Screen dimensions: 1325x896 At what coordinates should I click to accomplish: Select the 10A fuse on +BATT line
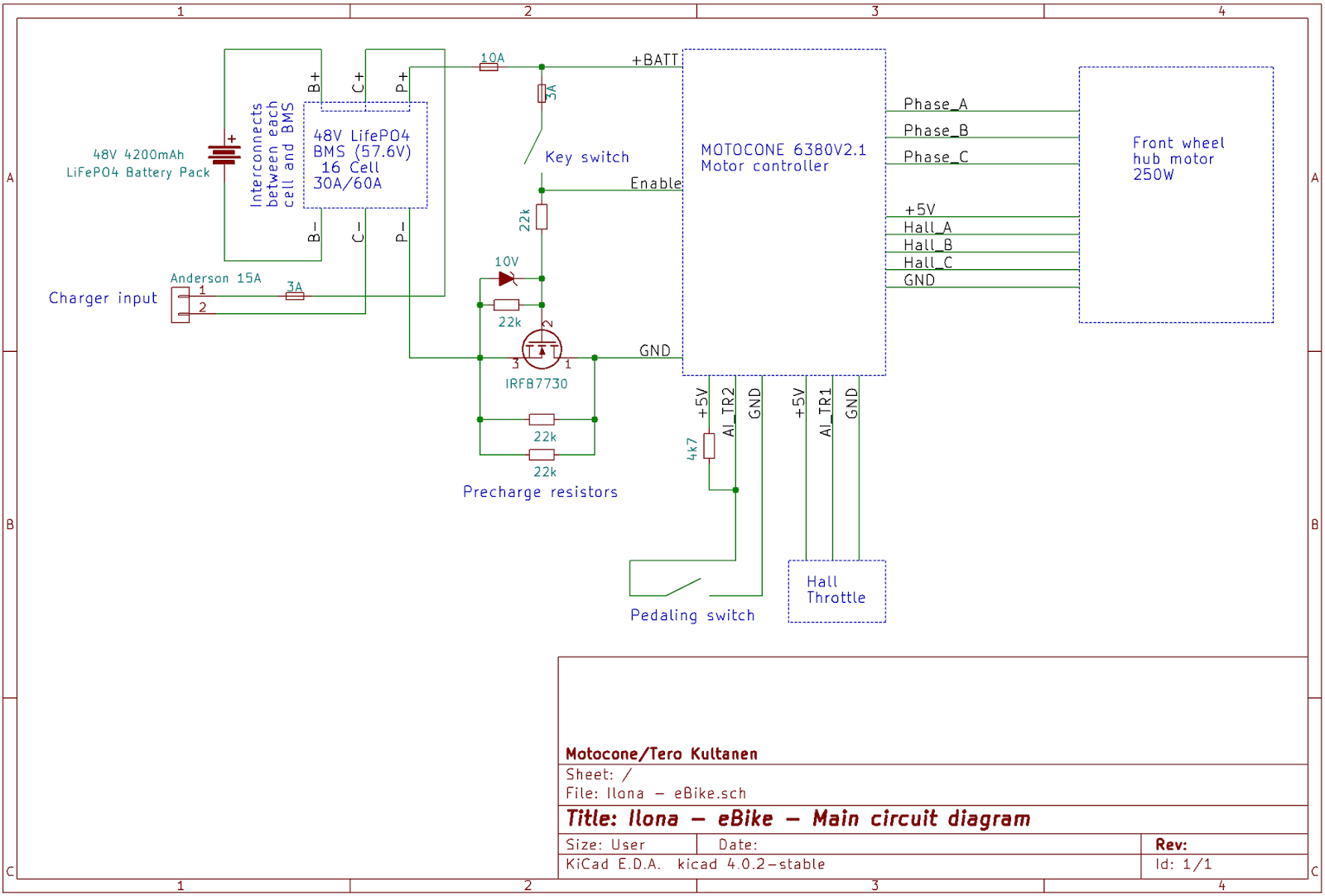tap(489, 67)
